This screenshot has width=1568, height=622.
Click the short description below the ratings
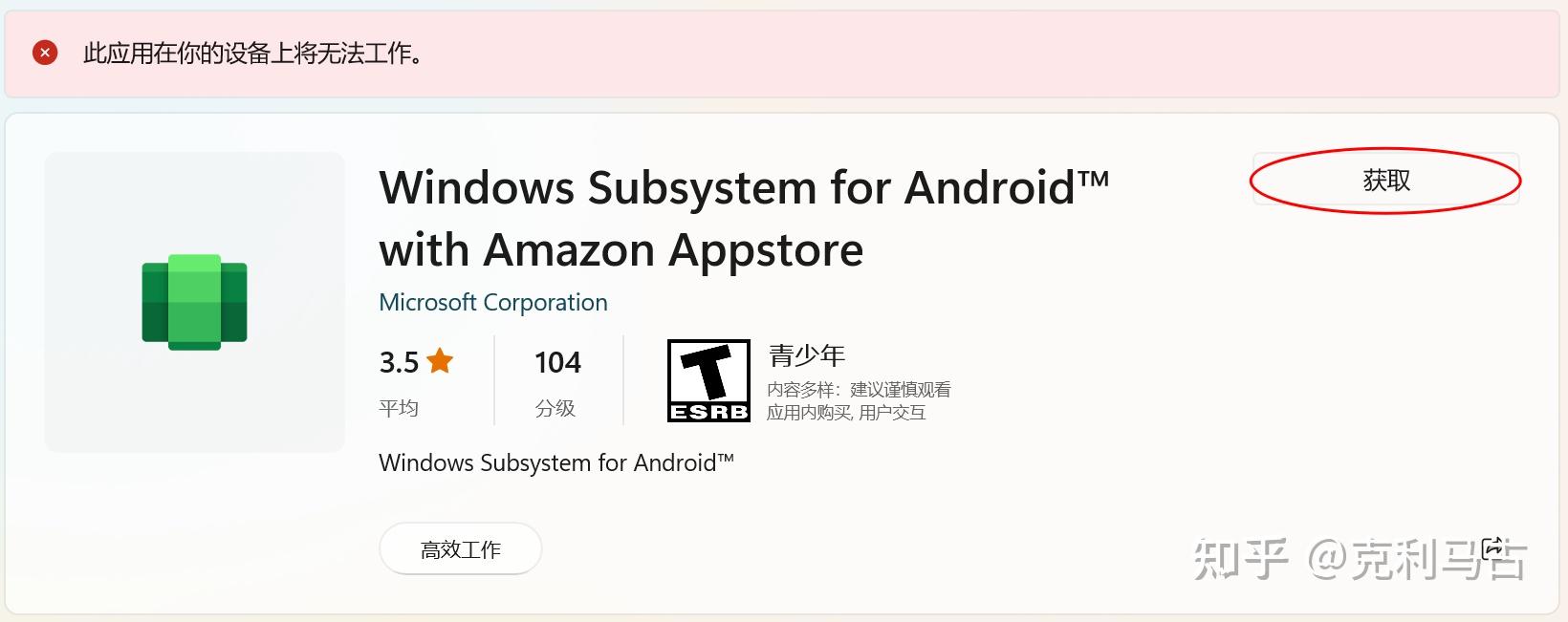tap(555, 462)
